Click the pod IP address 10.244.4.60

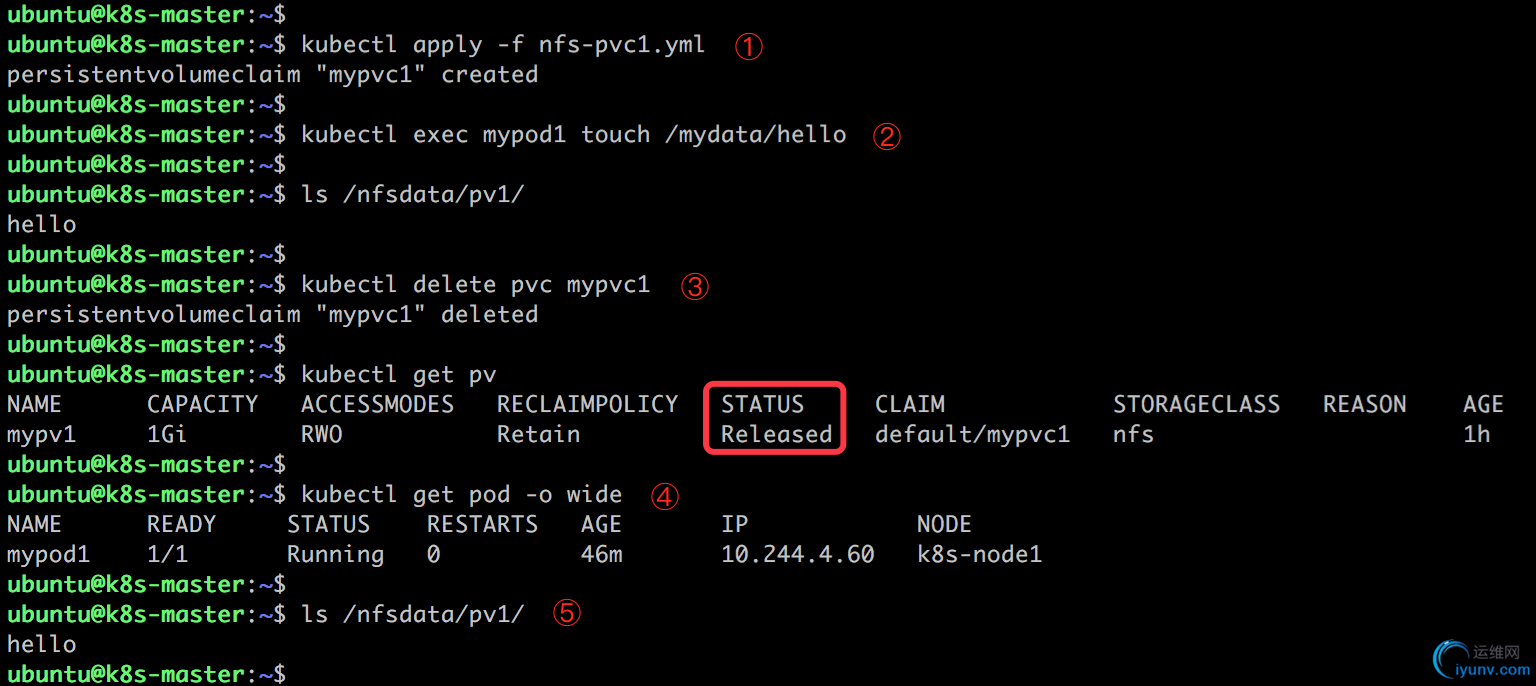coord(798,554)
